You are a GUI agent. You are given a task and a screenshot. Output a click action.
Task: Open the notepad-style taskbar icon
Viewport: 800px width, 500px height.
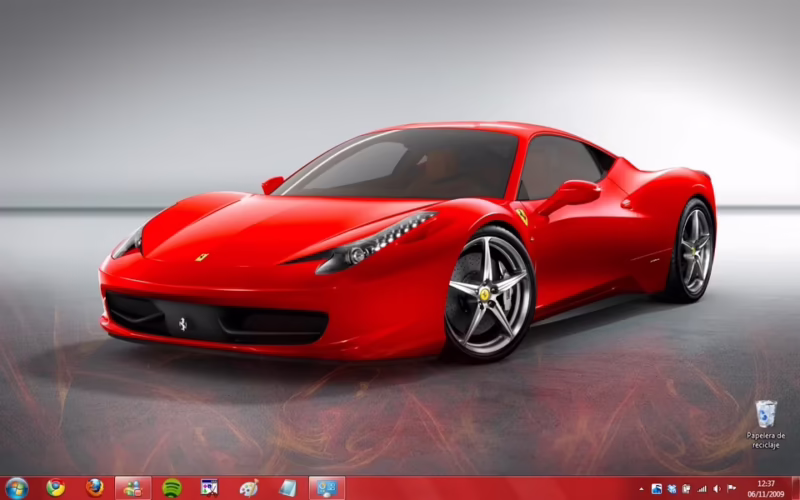(288, 487)
